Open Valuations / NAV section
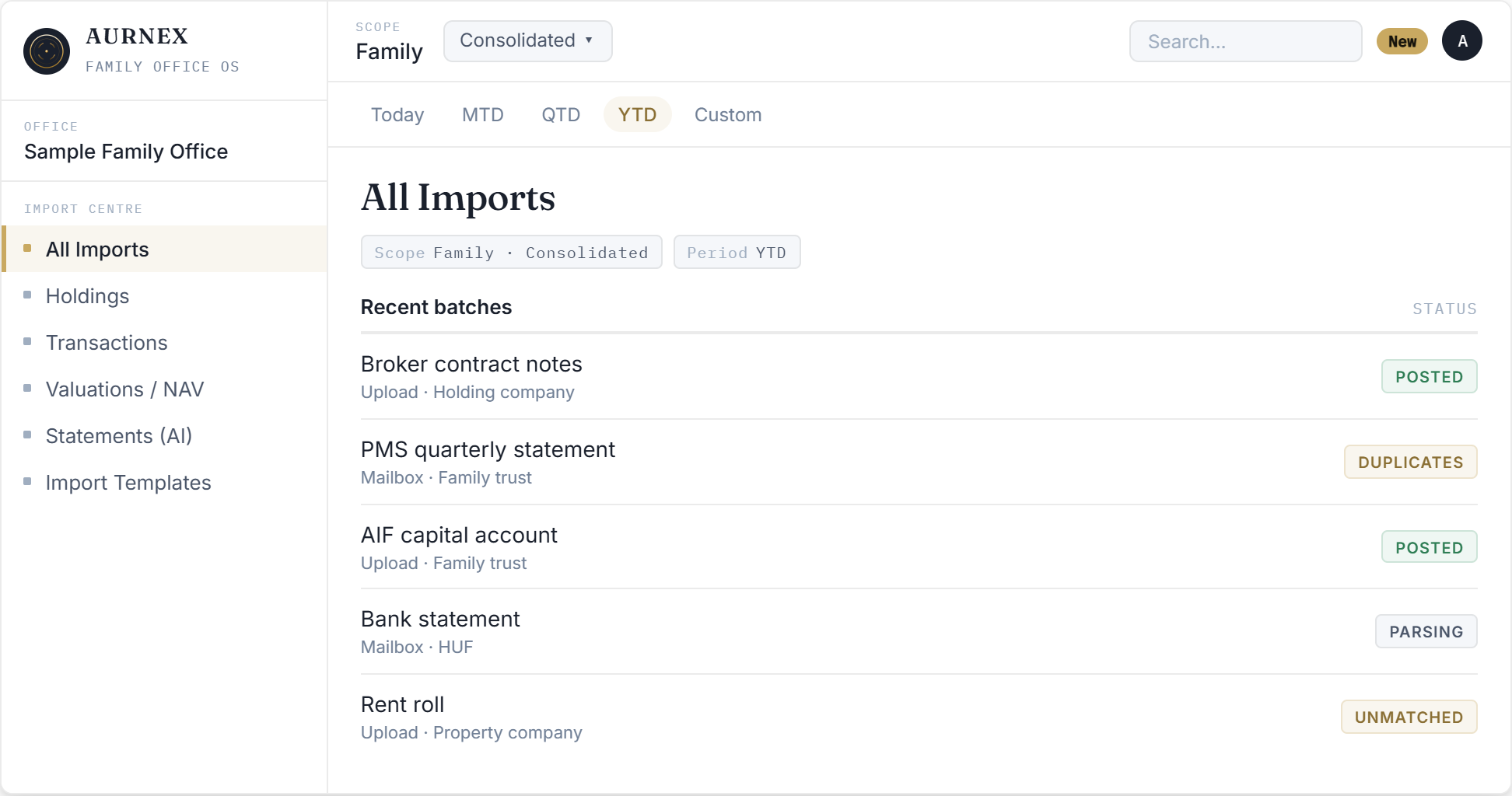The height and width of the screenshot is (796, 1512). (x=165, y=389)
